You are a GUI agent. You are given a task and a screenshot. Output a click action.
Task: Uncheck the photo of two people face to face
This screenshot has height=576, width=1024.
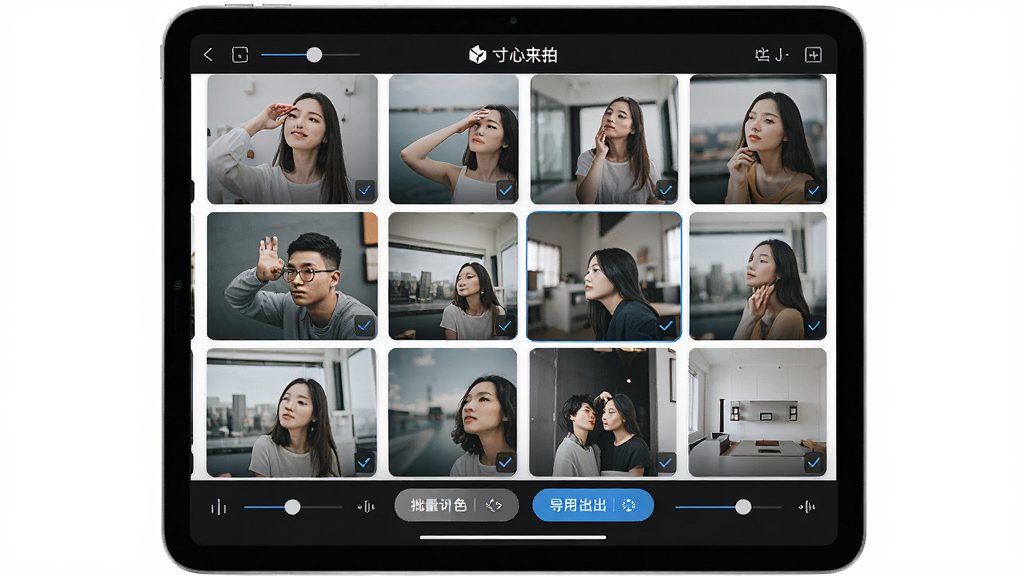(665, 462)
